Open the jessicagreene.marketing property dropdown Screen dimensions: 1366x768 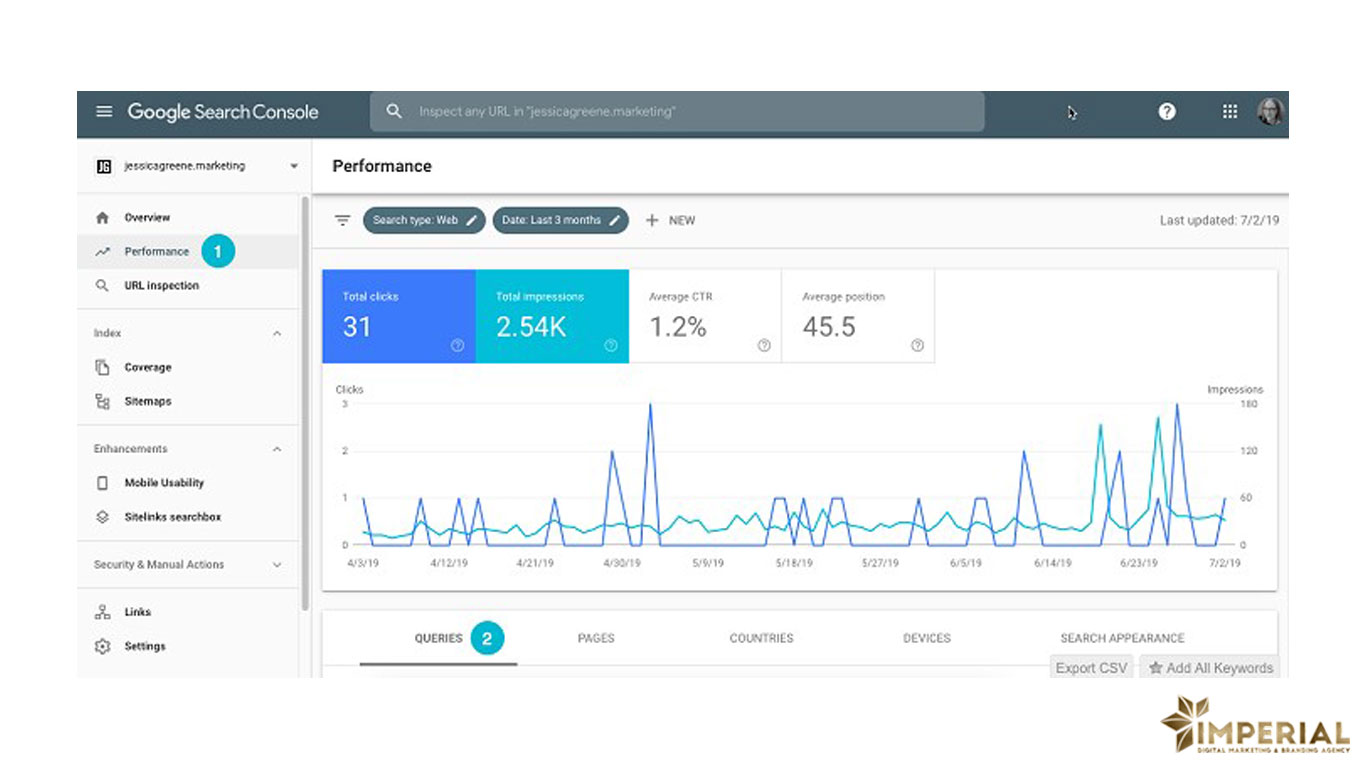(190, 167)
